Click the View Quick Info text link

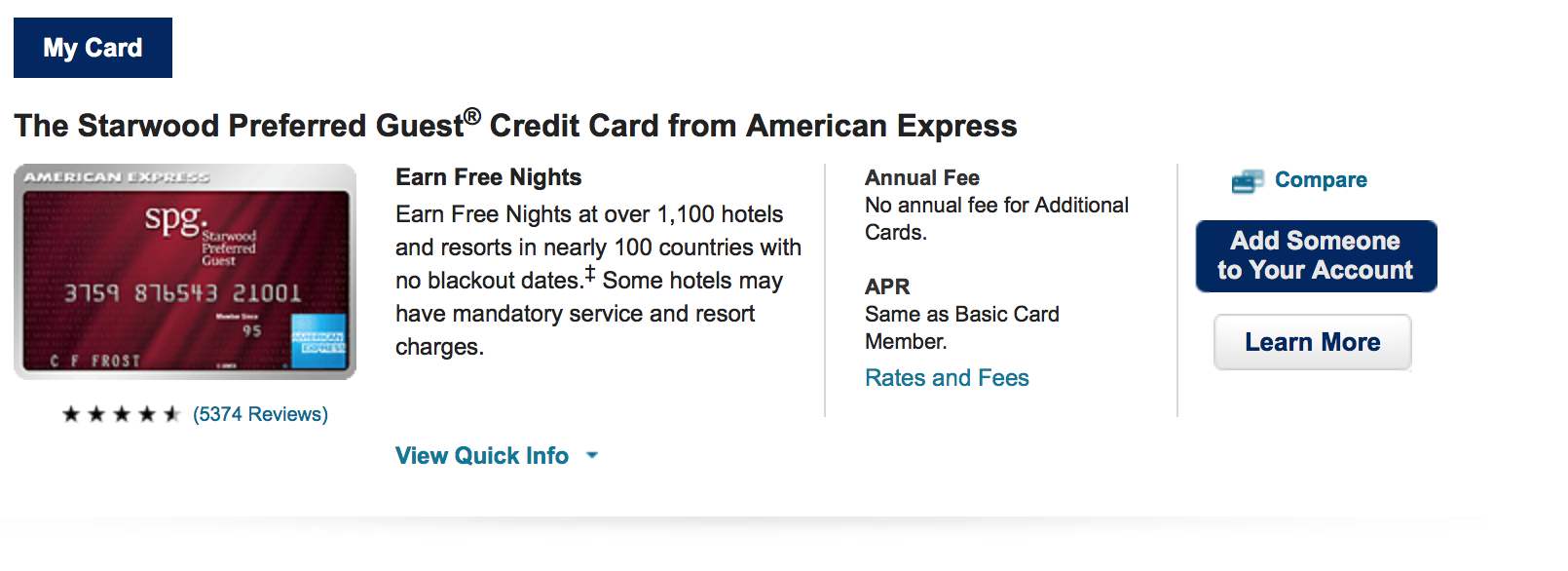(482, 456)
